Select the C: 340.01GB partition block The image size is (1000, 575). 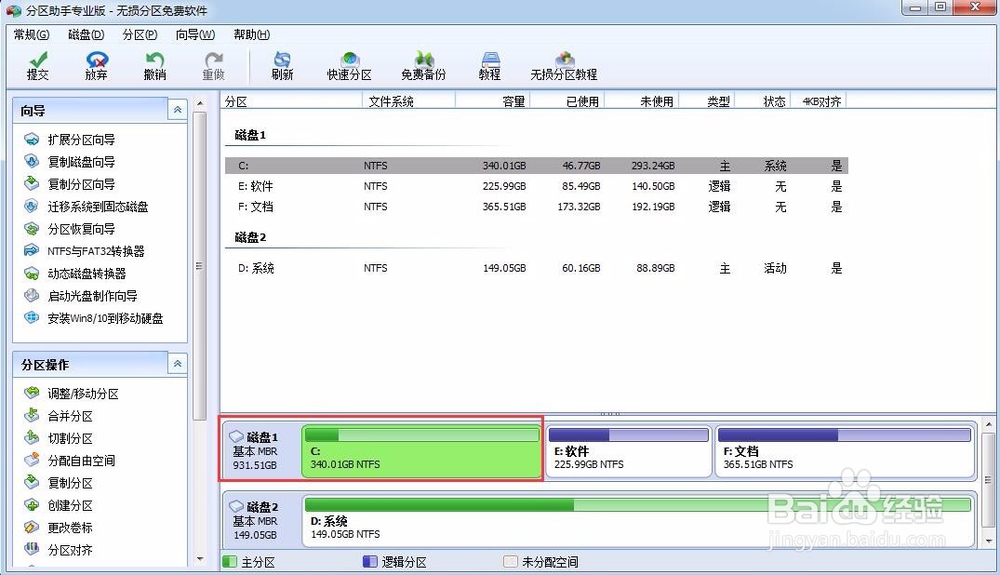(x=422, y=451)
